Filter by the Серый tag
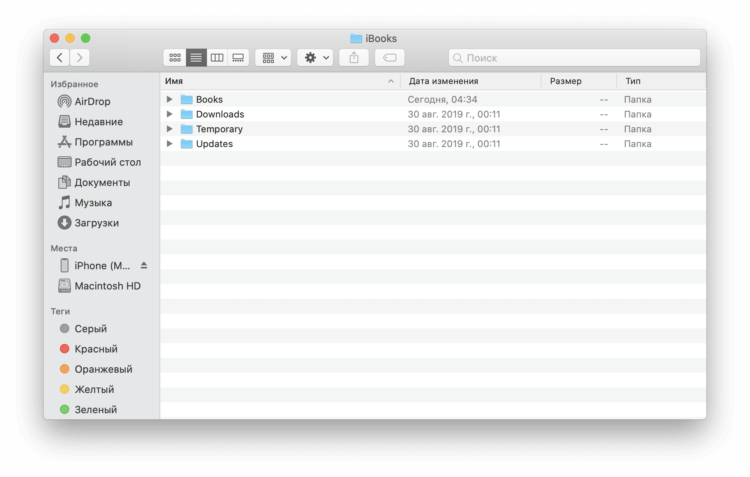 pos(83,329)
